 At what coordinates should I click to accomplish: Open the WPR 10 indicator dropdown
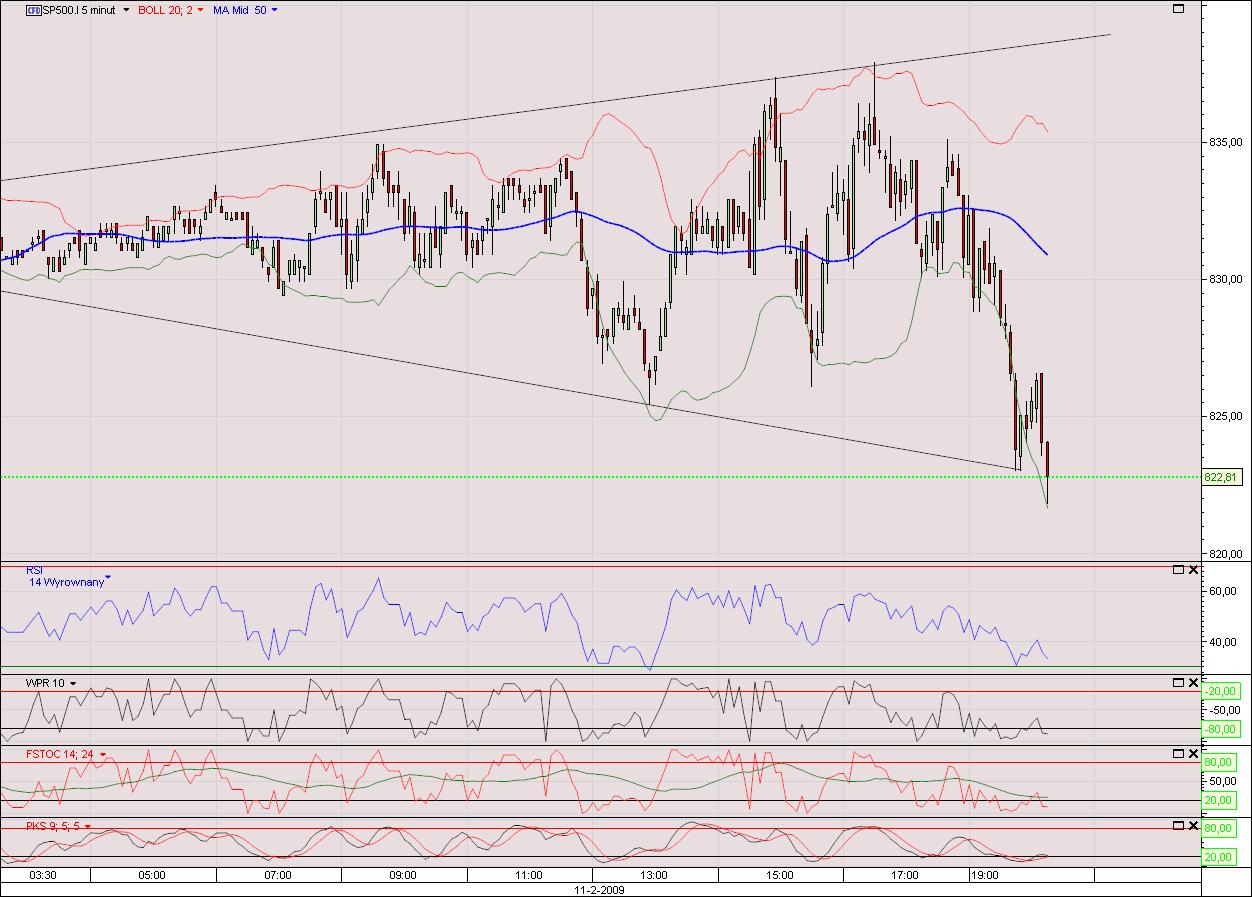point(73,684)
